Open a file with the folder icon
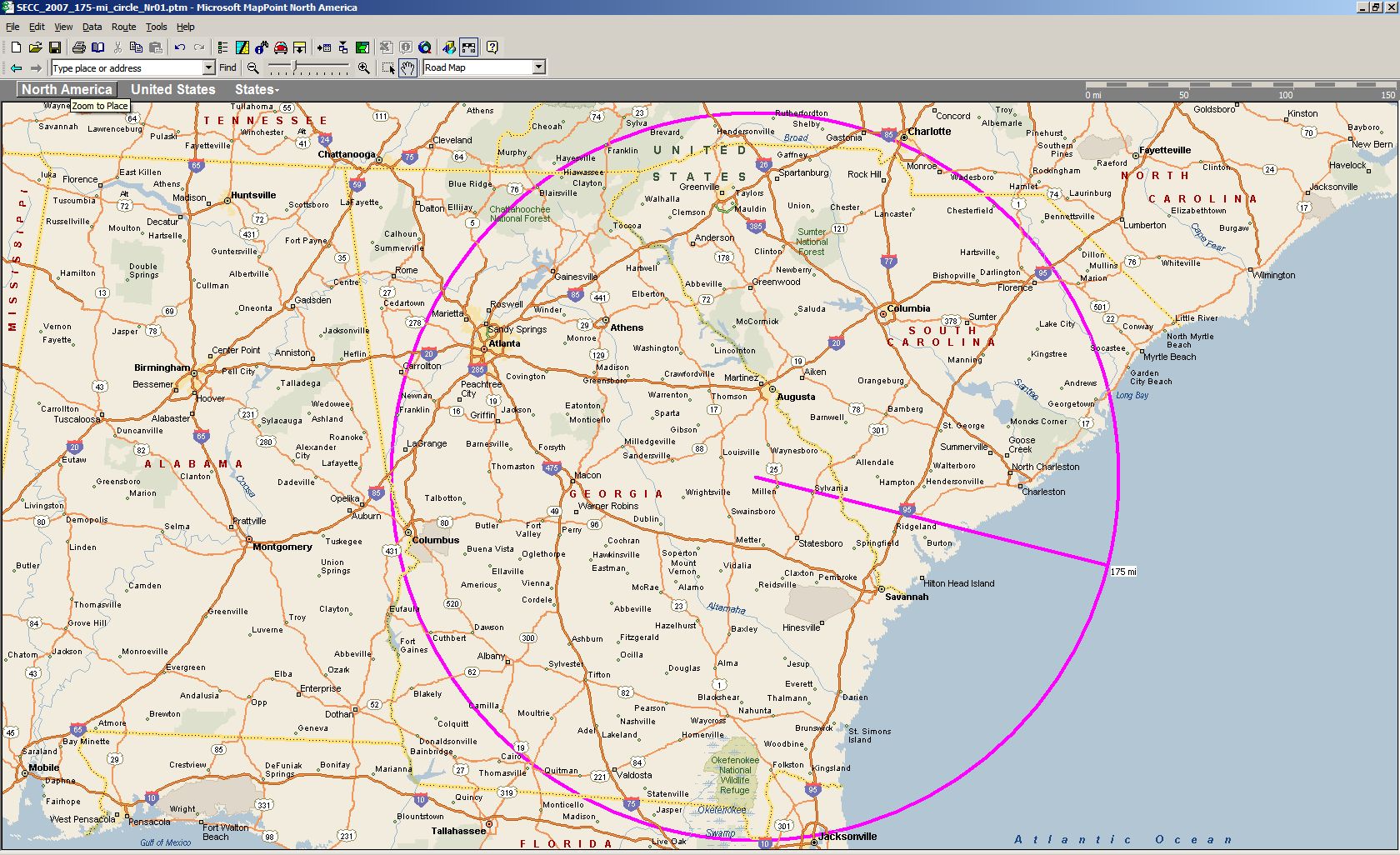 click(35, 47)
